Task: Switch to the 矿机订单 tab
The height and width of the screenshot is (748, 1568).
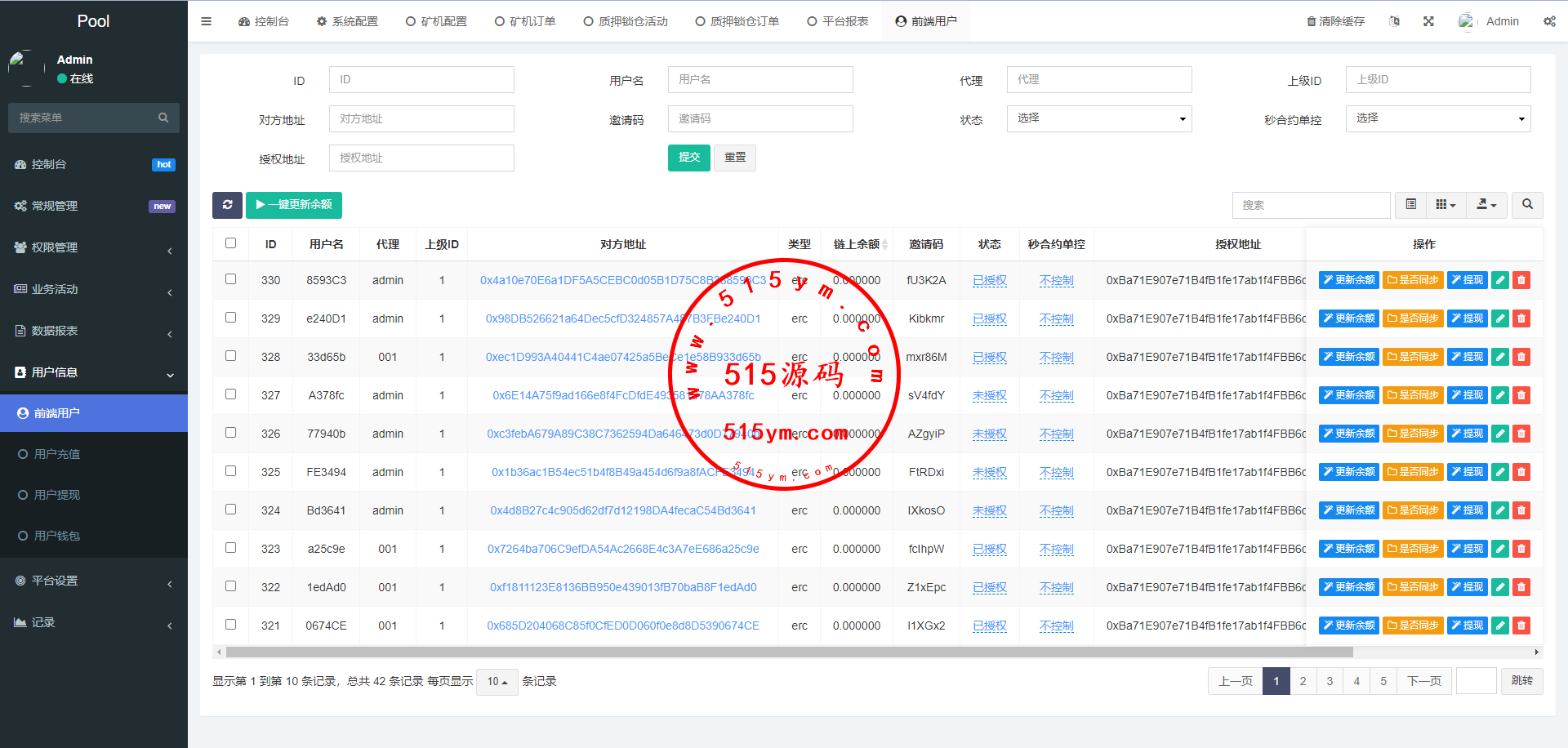Action: [x=525, y=21]
